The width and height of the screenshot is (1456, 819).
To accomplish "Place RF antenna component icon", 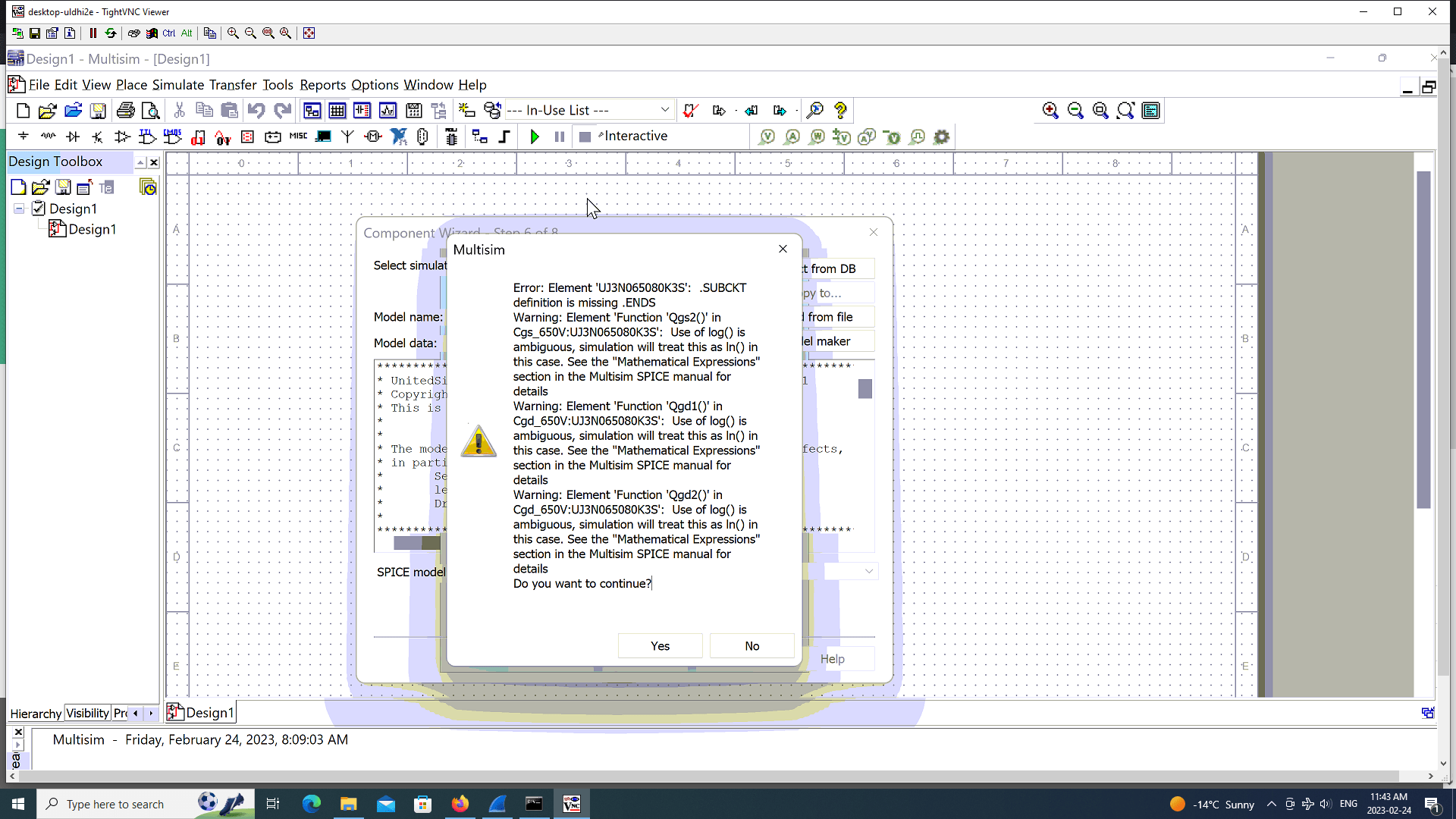I will 347,136.
